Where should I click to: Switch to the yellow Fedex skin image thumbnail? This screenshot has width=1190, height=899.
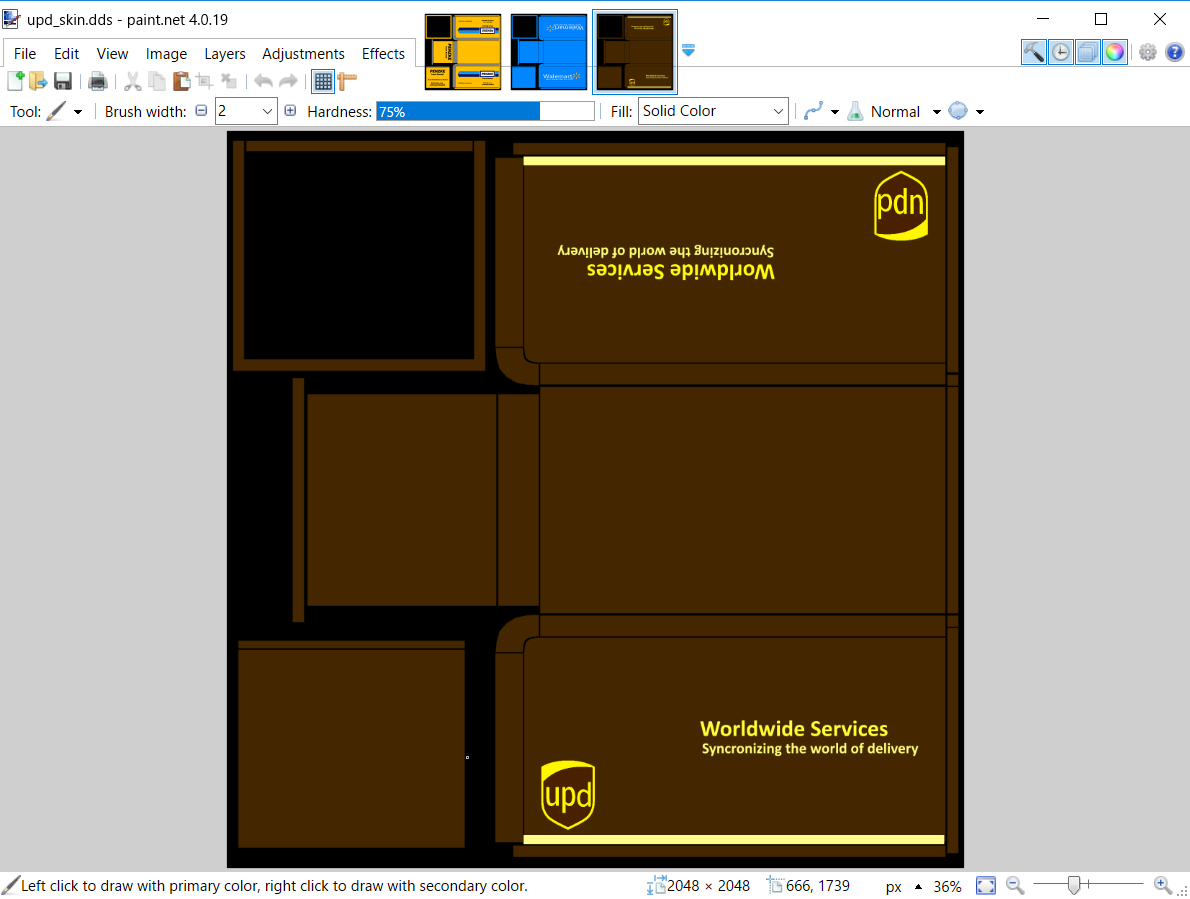click(463, 52)
